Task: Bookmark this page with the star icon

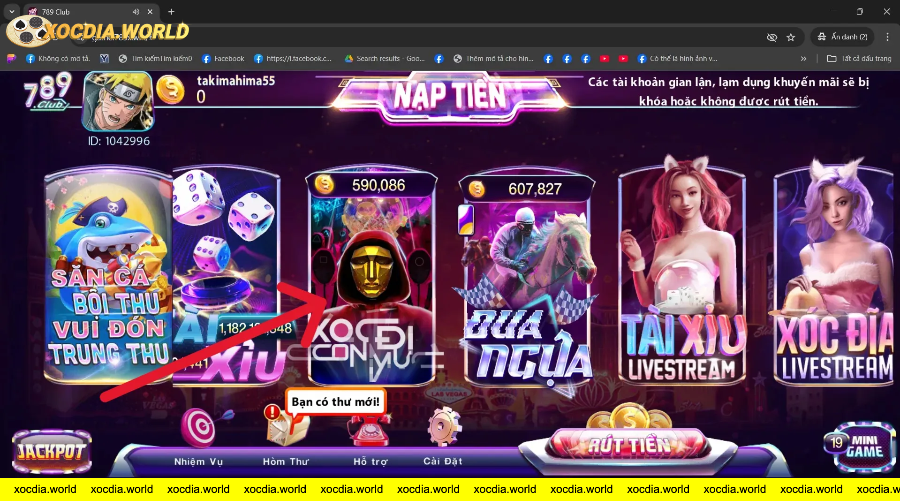Action: tap(790, 37)
